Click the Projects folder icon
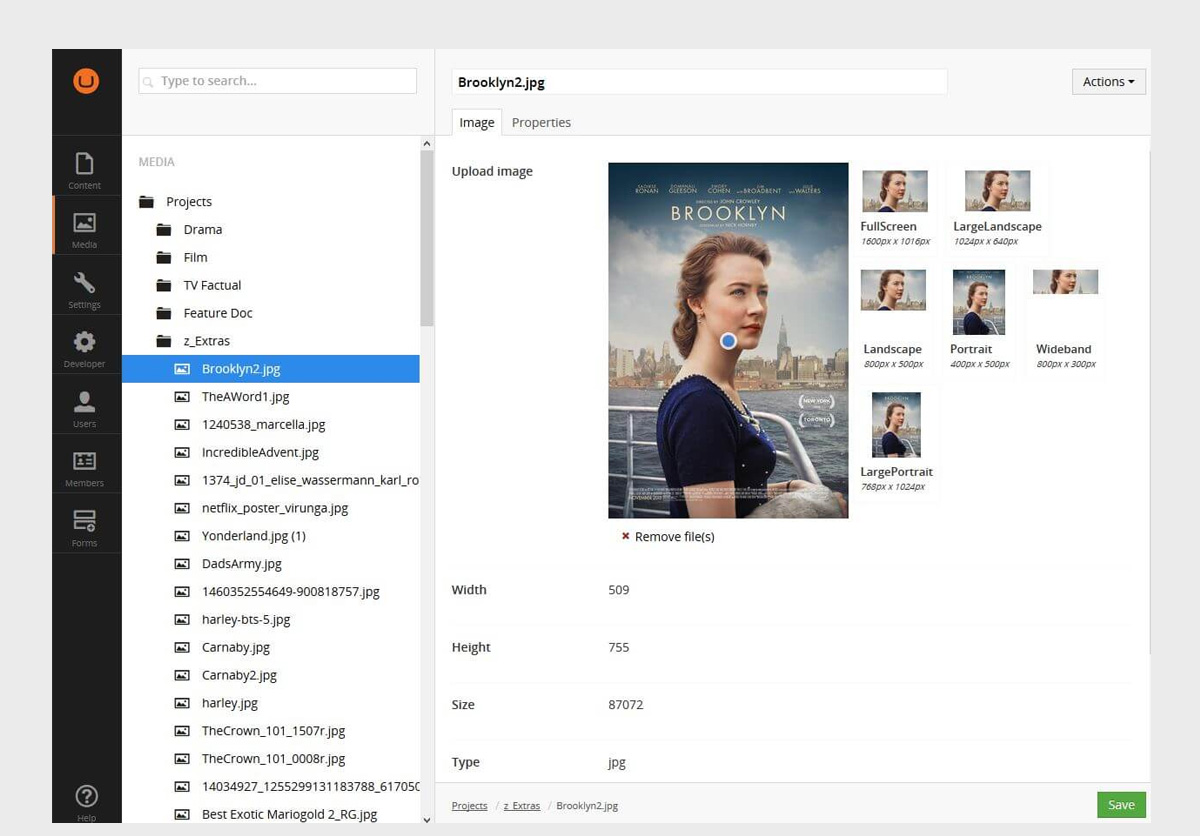This screenshot has height=836, width=1200. point(147,202)
